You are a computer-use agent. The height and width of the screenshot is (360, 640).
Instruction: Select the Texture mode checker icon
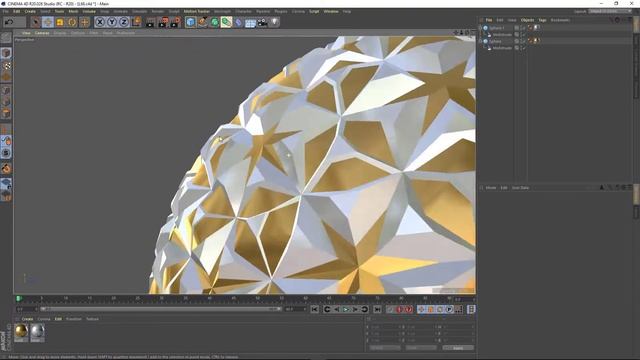click(x=6, y=65)
